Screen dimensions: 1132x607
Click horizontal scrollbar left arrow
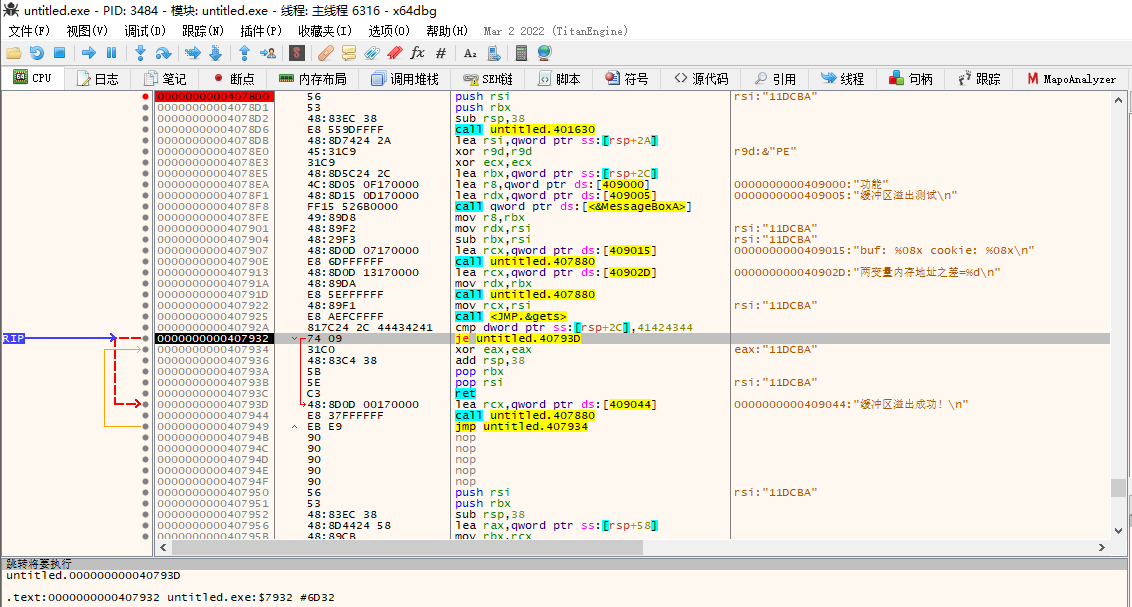click(x=163, y=547)
